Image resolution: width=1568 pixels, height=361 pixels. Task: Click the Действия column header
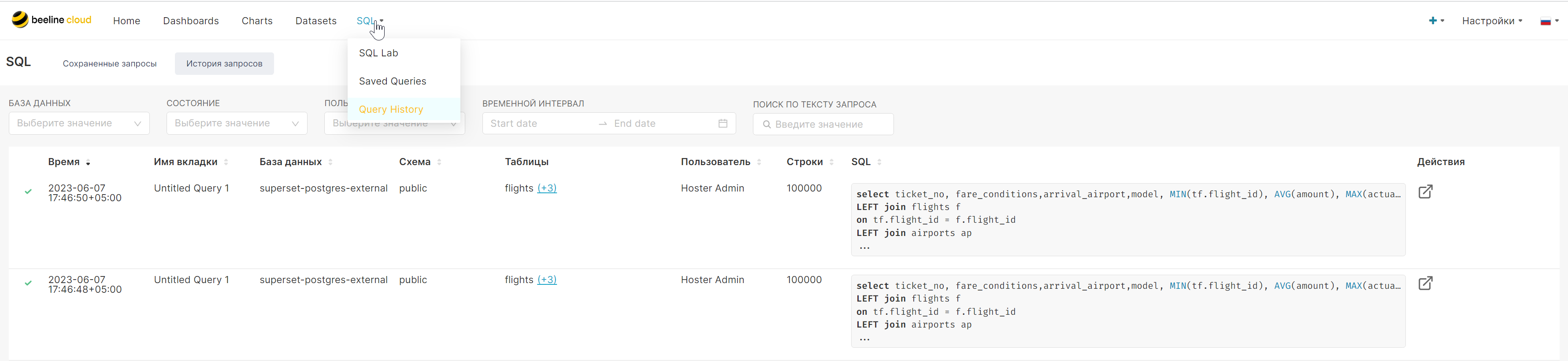[x=1441, y=162]
